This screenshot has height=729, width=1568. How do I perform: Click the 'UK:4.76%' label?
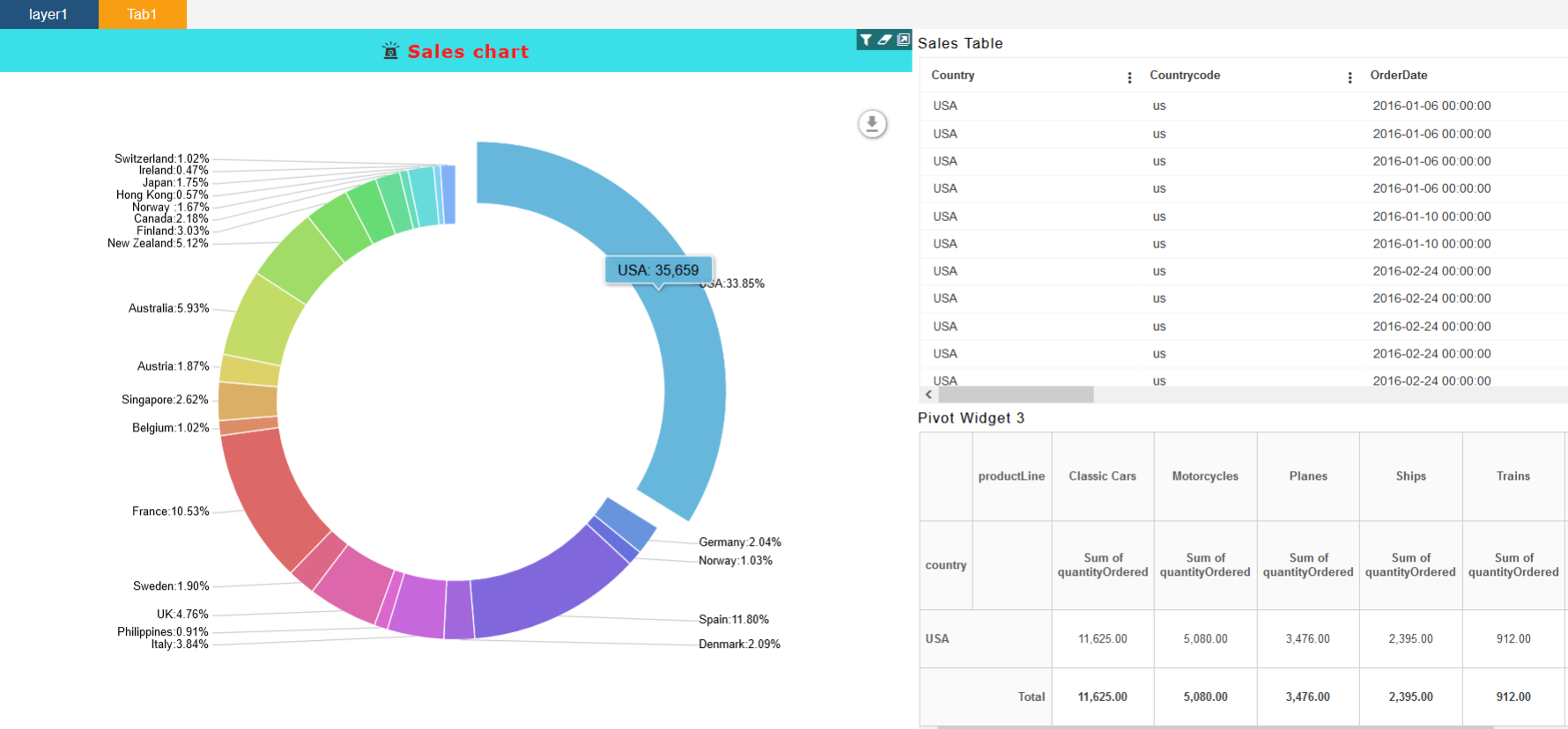pyautogui.click(x=182, y=615)
